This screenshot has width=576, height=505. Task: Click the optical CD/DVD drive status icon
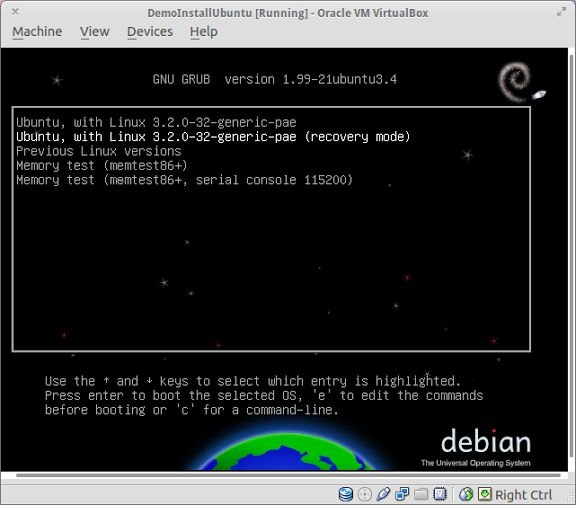364,494
